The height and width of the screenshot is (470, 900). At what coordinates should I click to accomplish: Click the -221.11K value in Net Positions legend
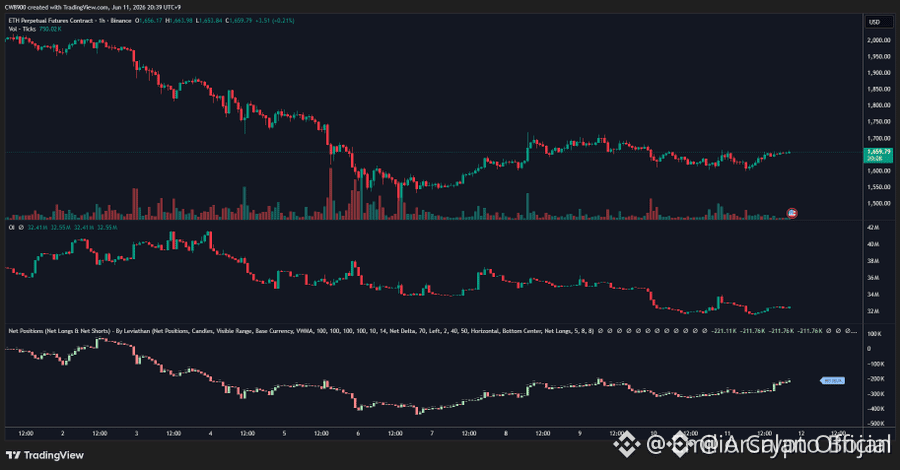[723, 331]
